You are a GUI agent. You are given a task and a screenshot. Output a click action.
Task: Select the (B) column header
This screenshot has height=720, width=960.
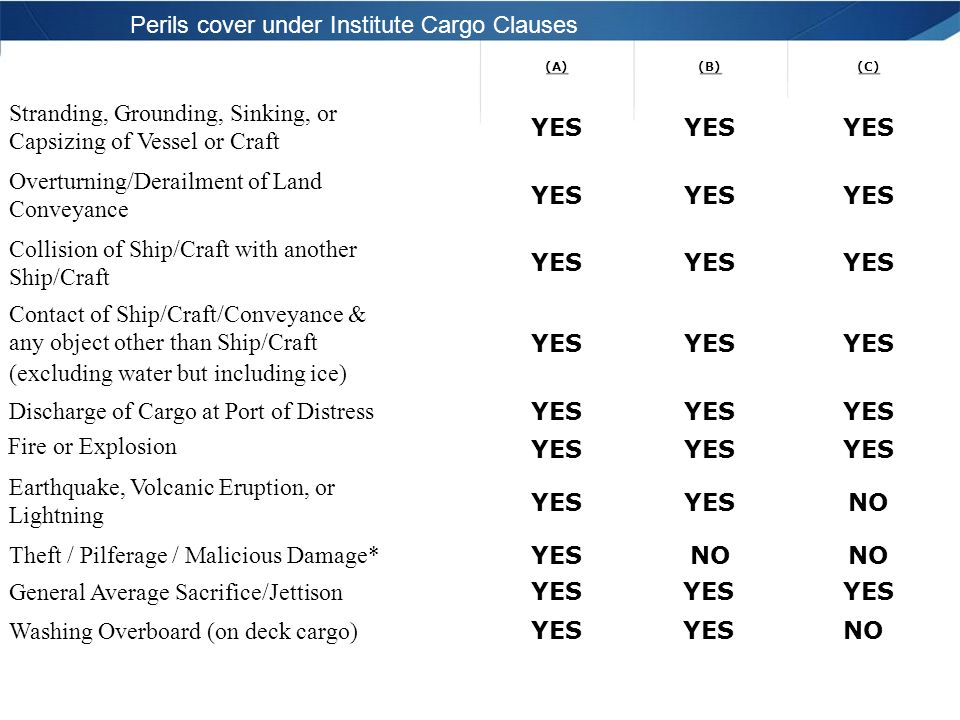(x=709, y=67)
